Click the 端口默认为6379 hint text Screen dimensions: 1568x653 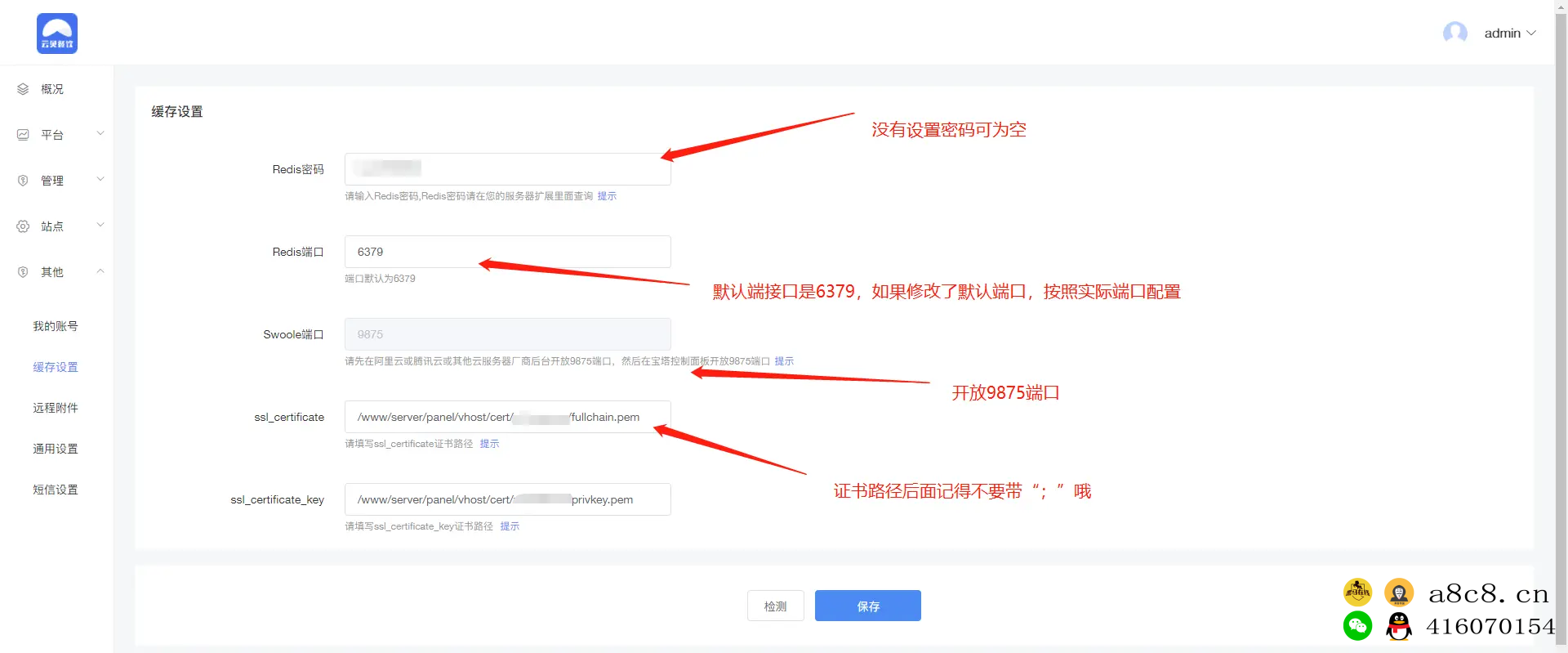click(x=380, y=279)
